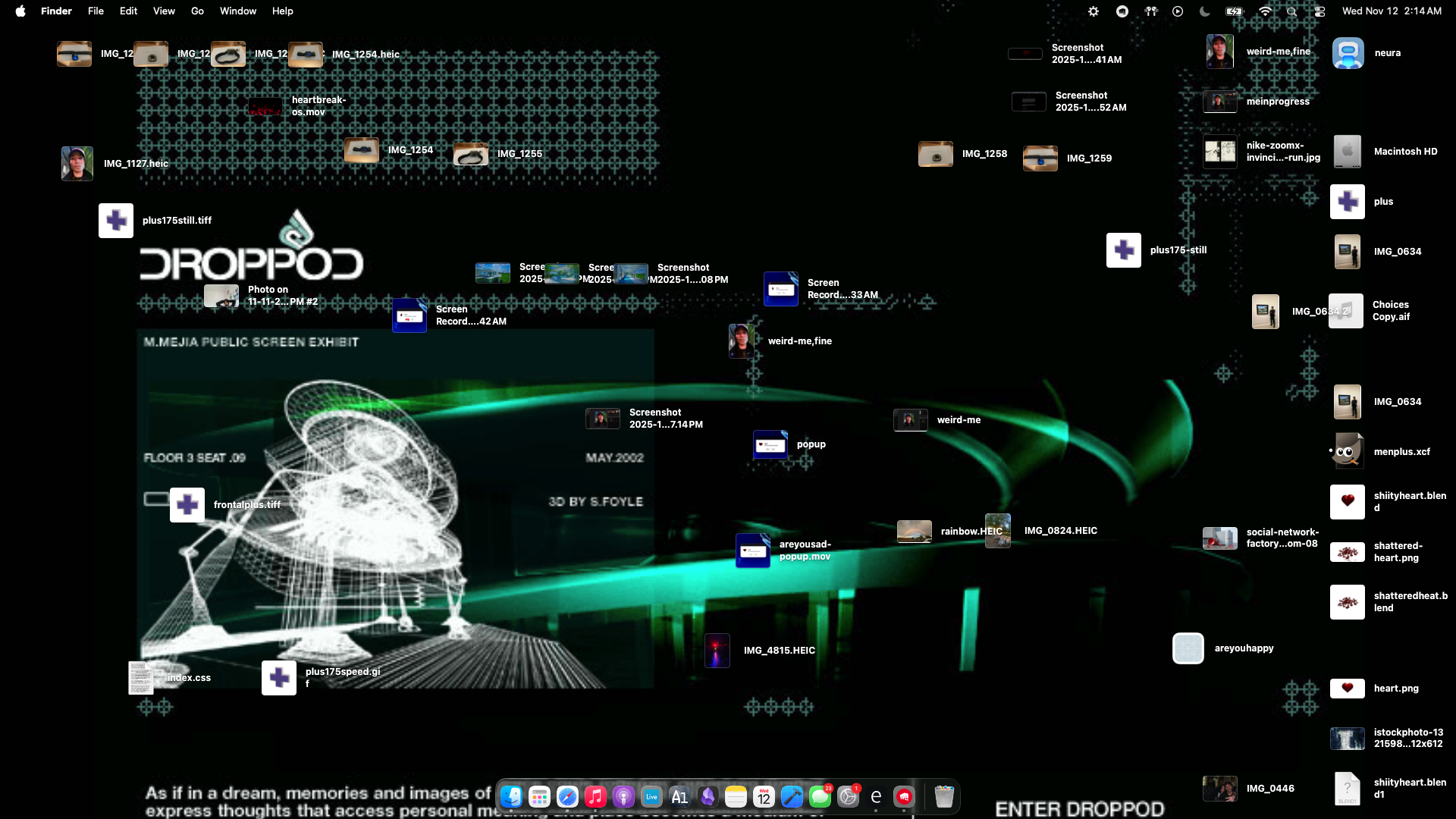This screenshot has height=819, width=1456.
Task: Select Macintosh HD drive icon
Action: click(x=1348, y=152)
